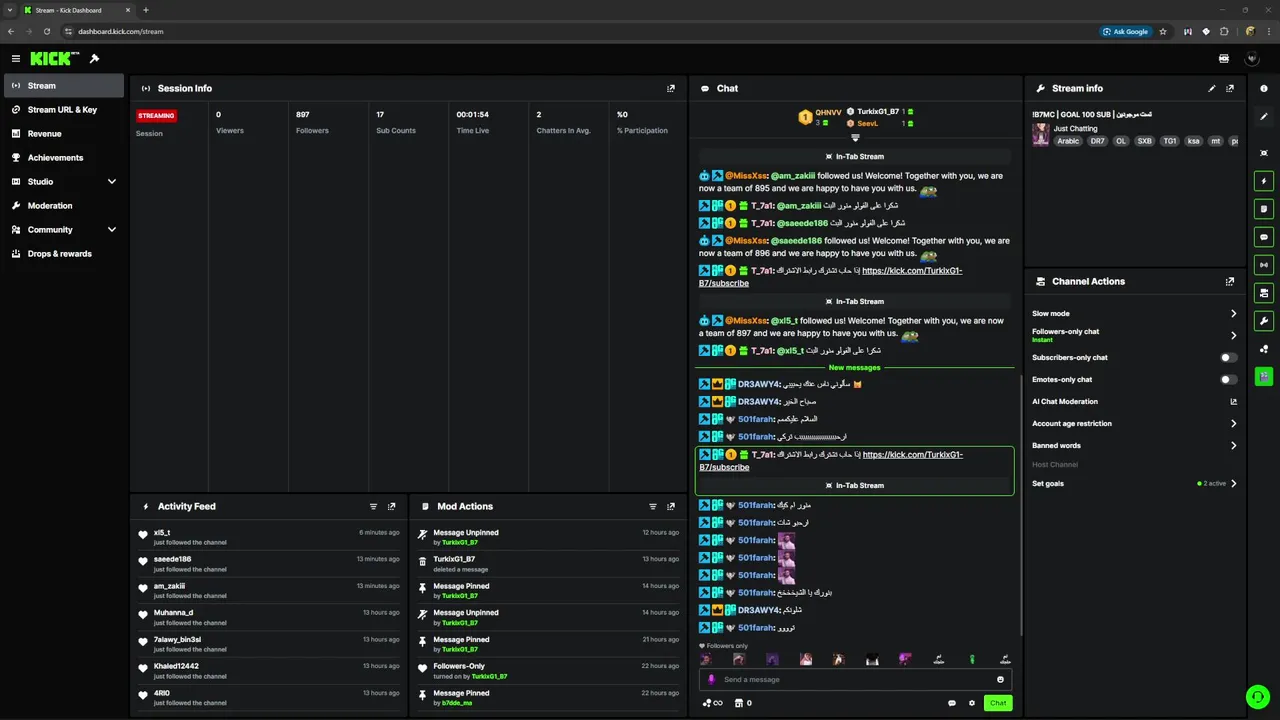The width and height of the screenshot is (1280, 720).
Task: Click the moderator hammer icon in header
Action: point(94,59)
